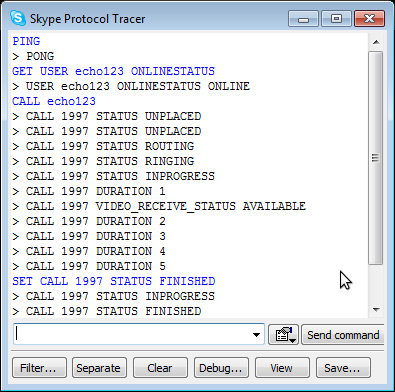
Task: Select 'VIDEO_RECEIVE_STATUS AVAILABLE' line
Action: tap(159, 206)
